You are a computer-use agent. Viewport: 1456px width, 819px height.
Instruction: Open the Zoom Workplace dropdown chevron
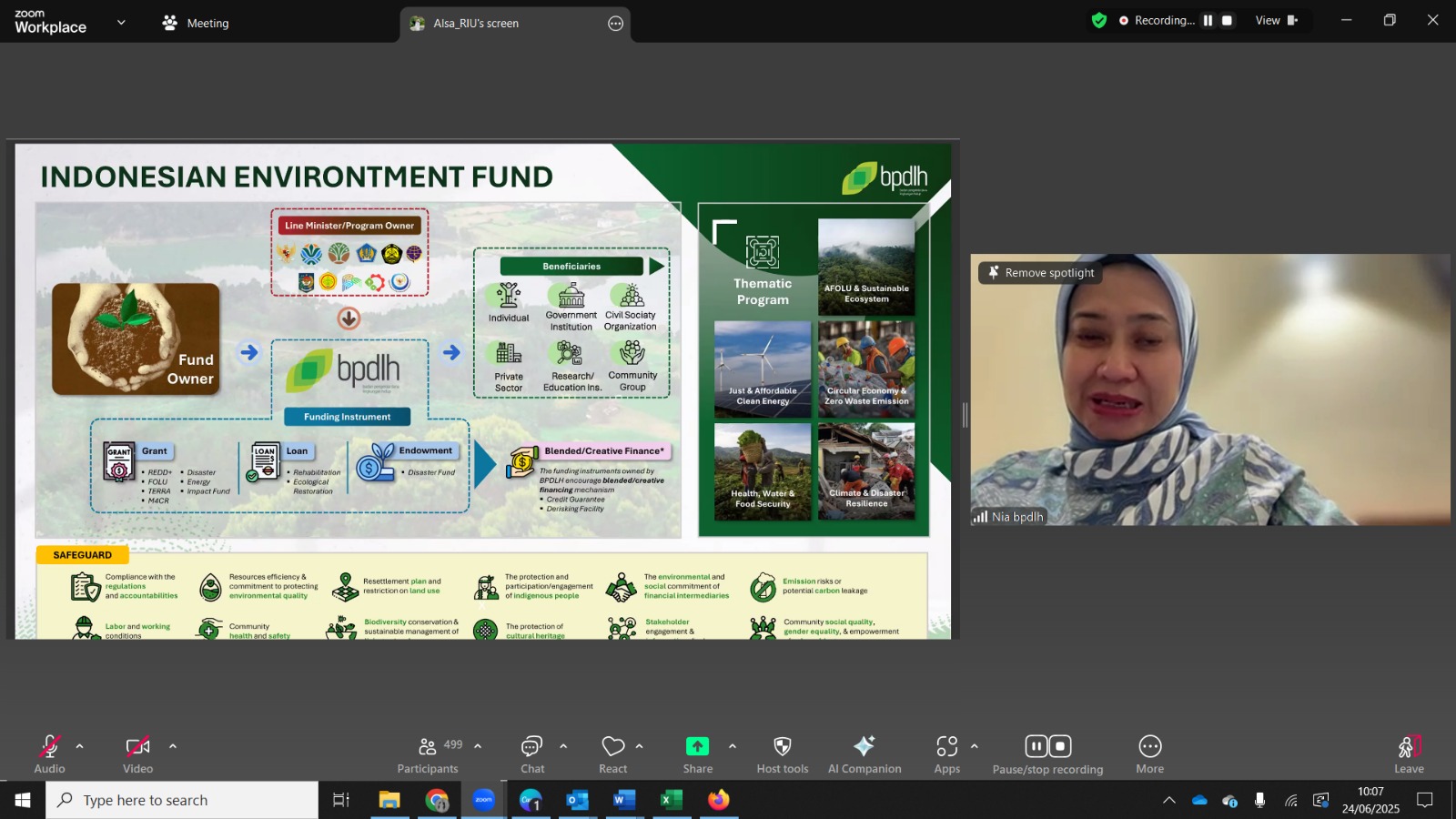coord(121,22)
